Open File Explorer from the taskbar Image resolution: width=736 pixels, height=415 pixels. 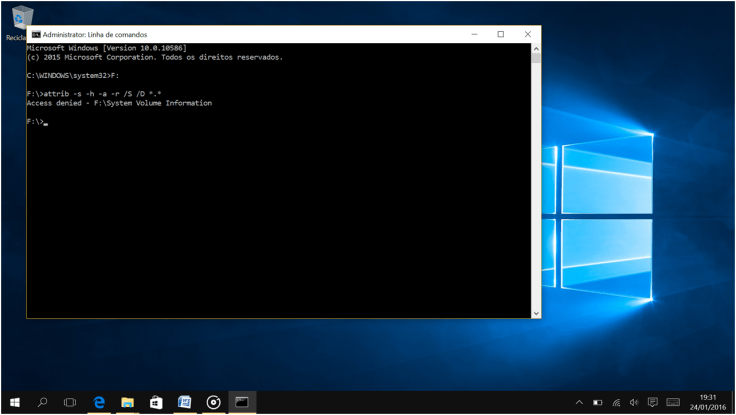pos(127,402)
